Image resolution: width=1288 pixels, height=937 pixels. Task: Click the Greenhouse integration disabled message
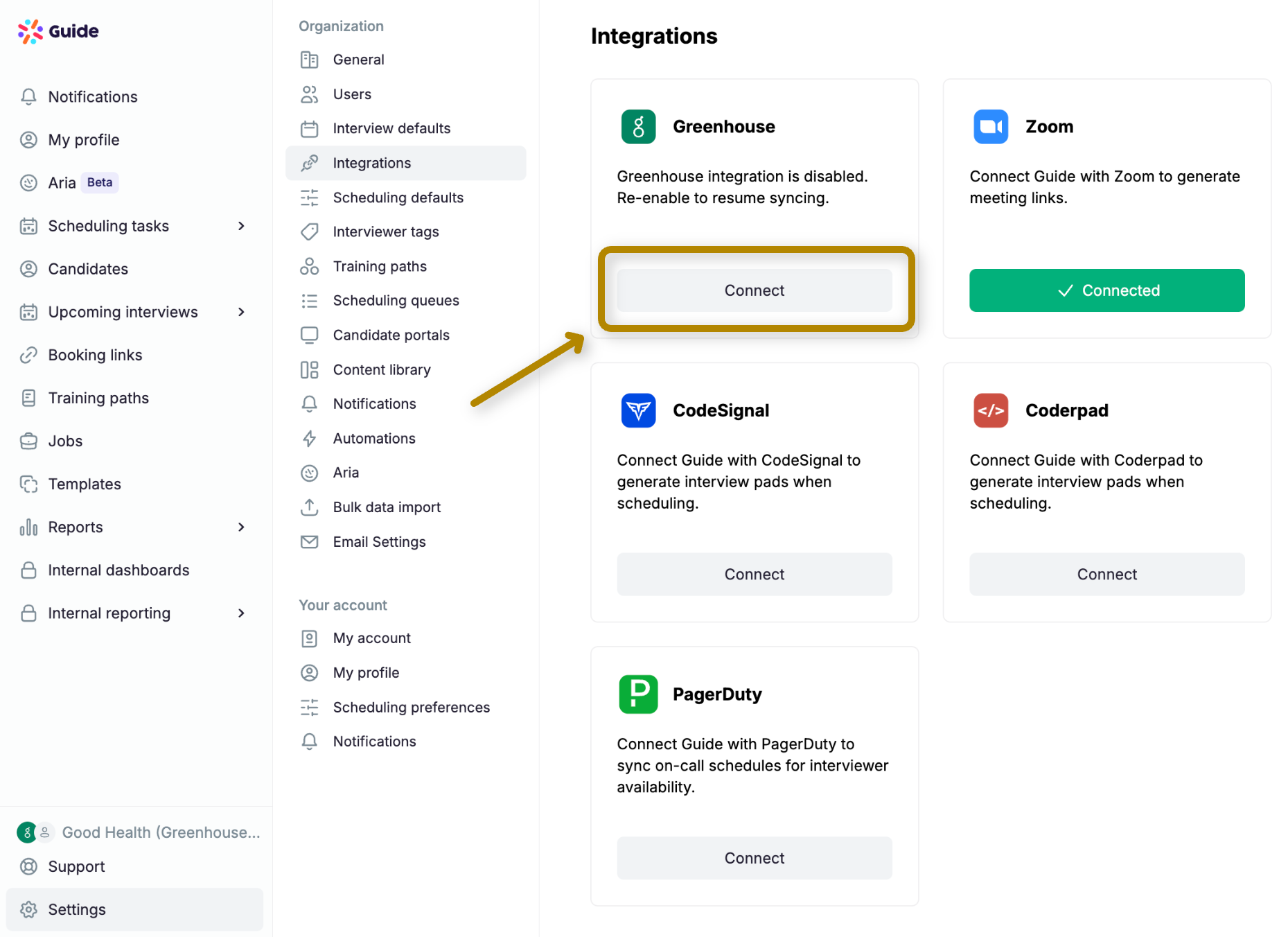click(x=742, y=187)
